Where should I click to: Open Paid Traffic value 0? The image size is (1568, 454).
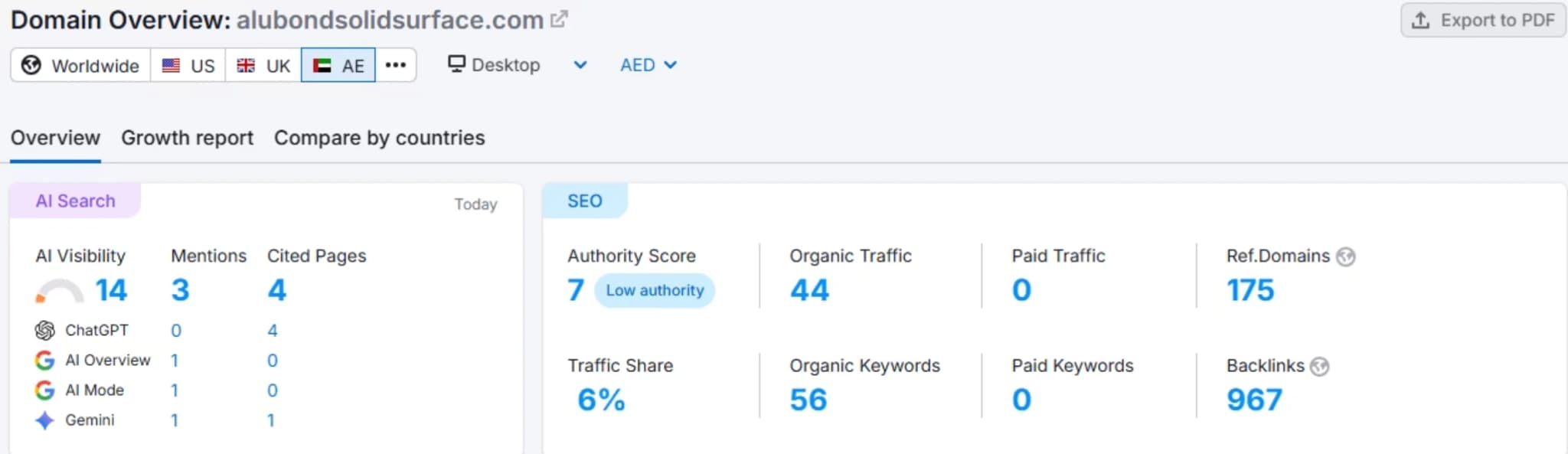[x=1021, y=290]
